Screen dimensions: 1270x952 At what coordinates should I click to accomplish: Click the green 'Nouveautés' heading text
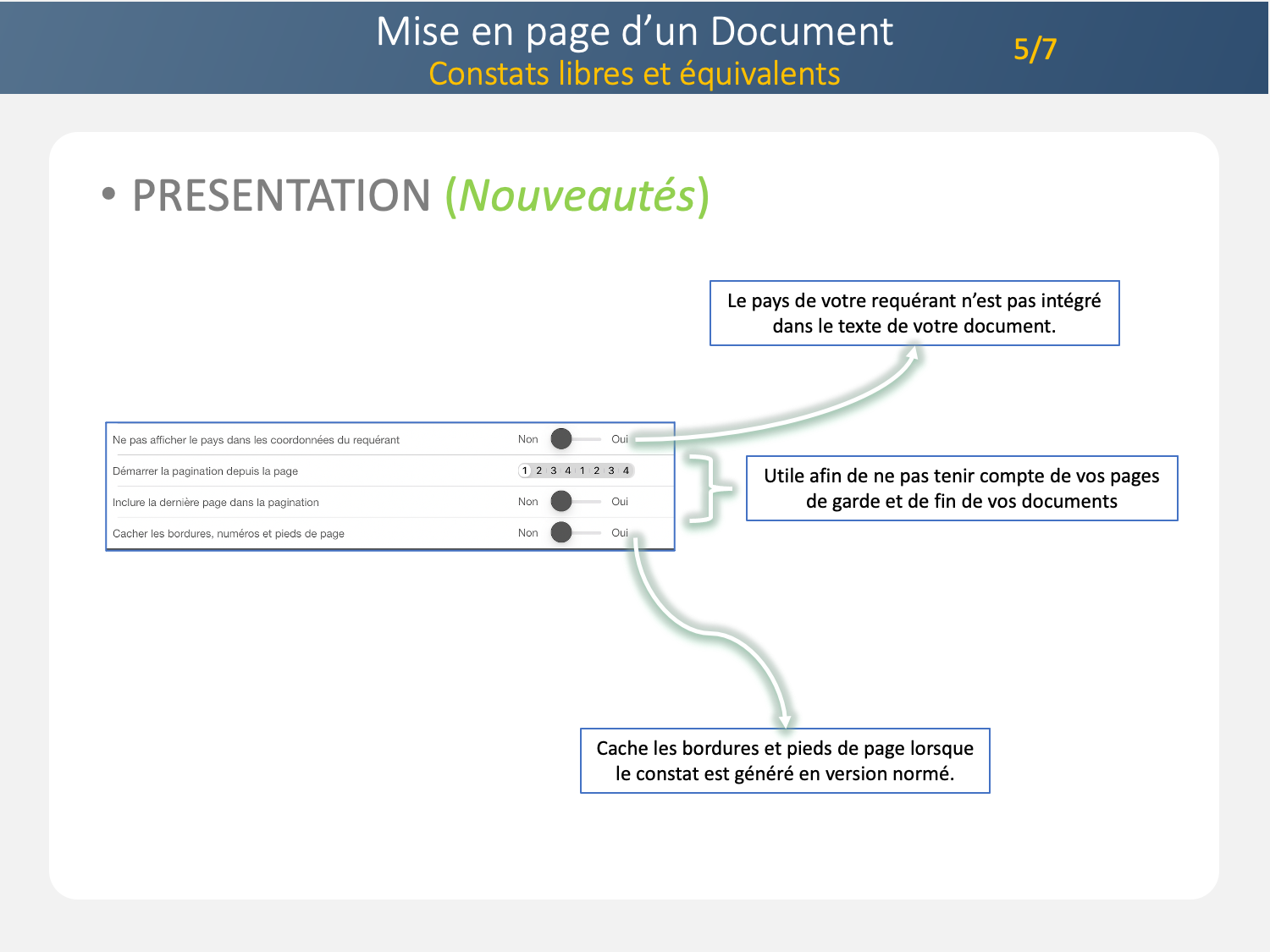pos(577,195)
